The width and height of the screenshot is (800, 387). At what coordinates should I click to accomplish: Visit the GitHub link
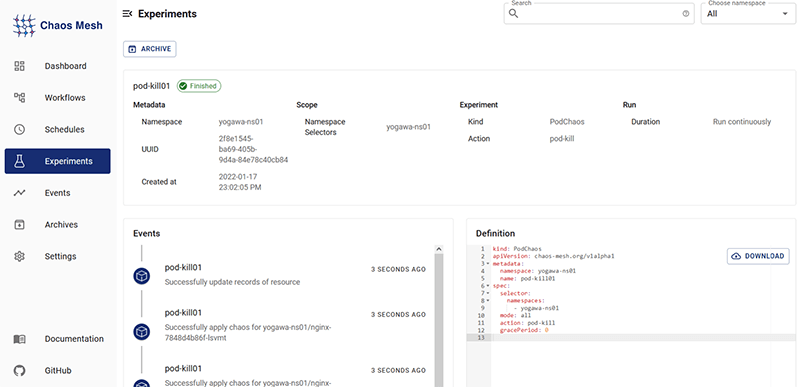tap(58, 371)
